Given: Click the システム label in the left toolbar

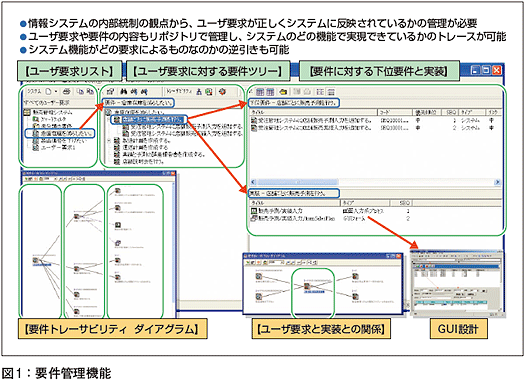Looking at the screenshot, I should click(x=34, y=91).
